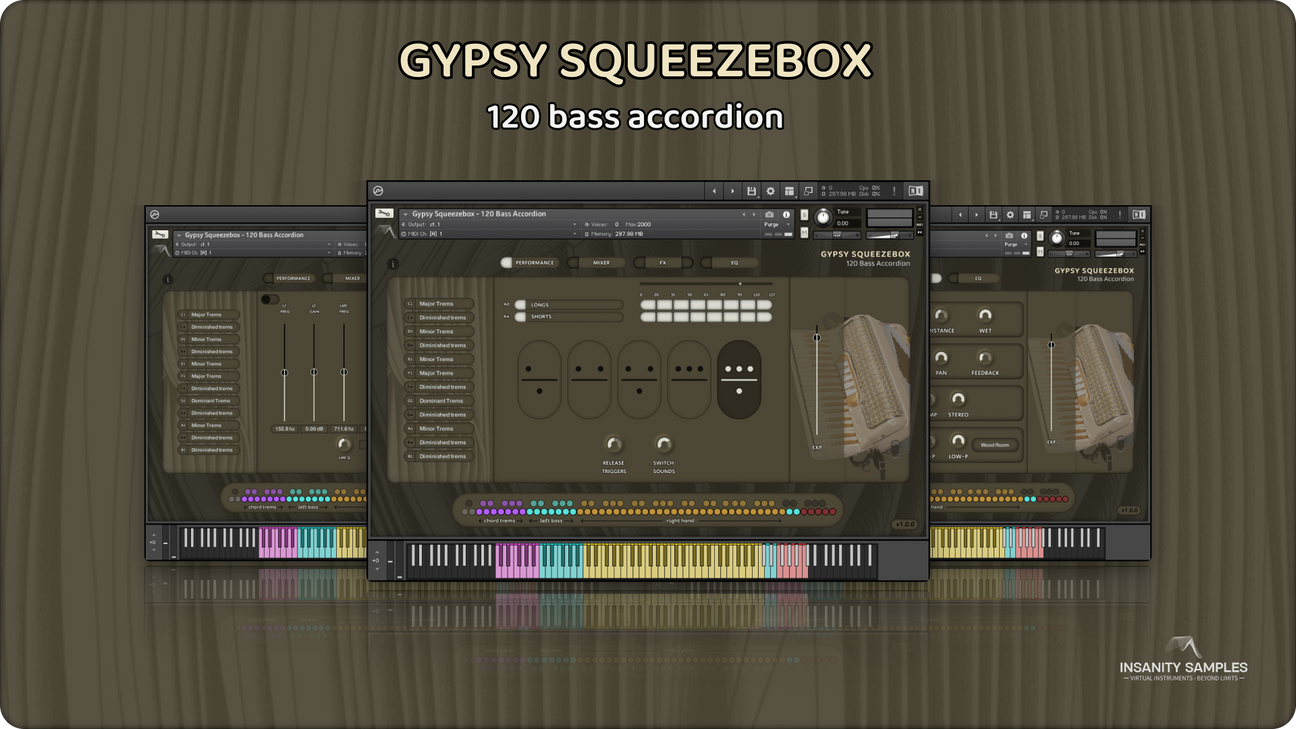1296x729 pixels.
Task: Click the wrench icon in left window
Action: 160,235
